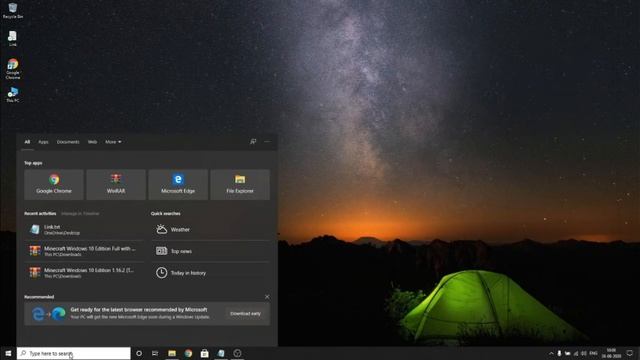The image size is (640, 360).
Task: Open recent Link.txt activity
Action: tap(84, 229)
